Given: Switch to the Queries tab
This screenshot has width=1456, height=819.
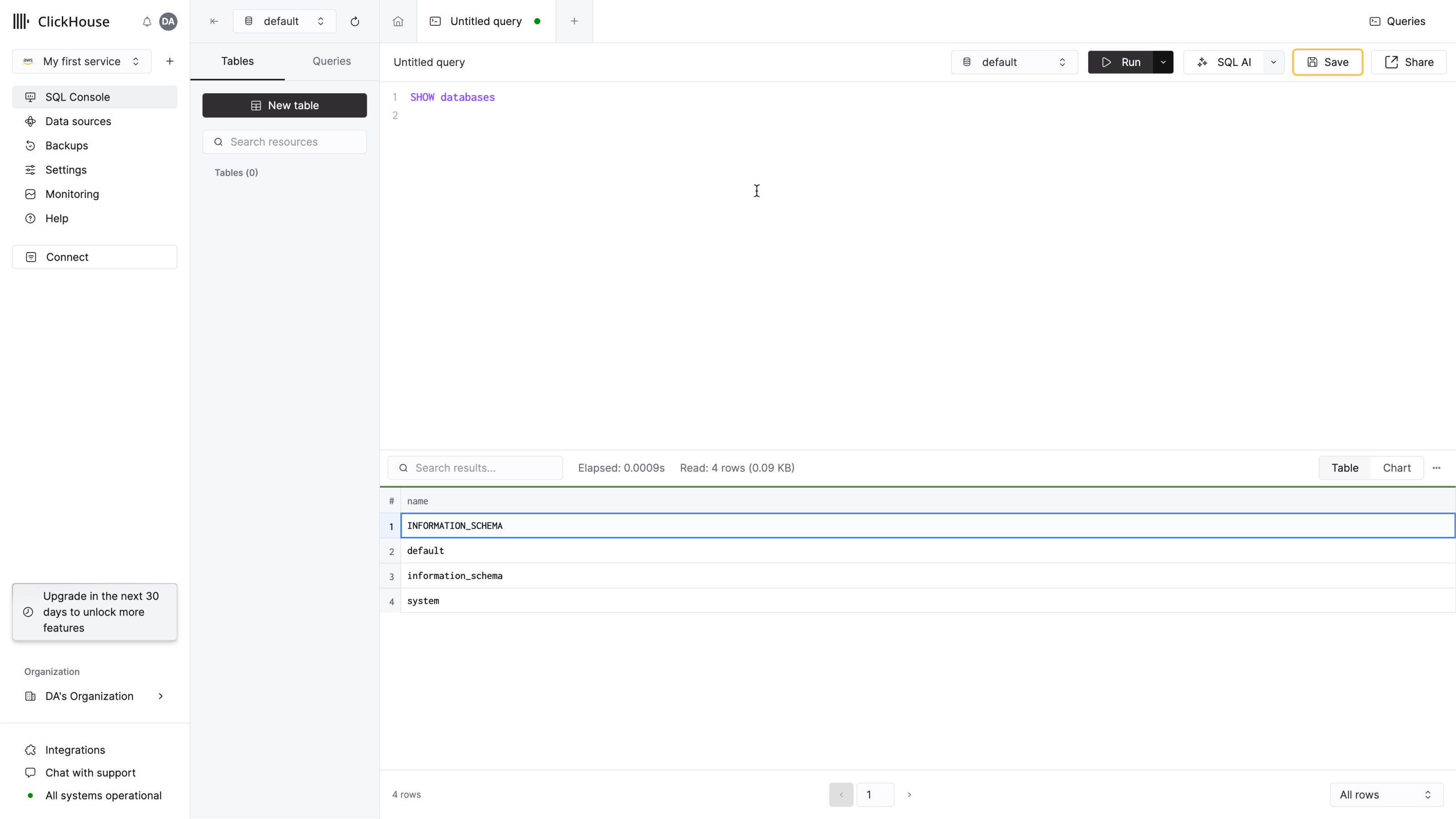Looking at the screenshot, I should (331, 61).
